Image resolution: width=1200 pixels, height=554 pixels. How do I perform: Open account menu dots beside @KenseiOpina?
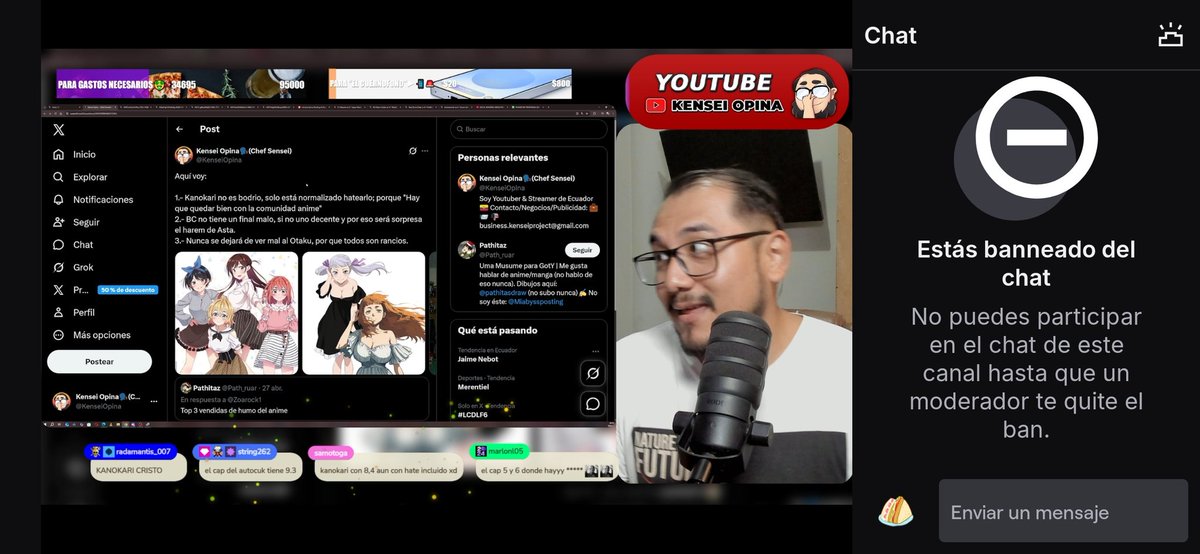point(153,401)
